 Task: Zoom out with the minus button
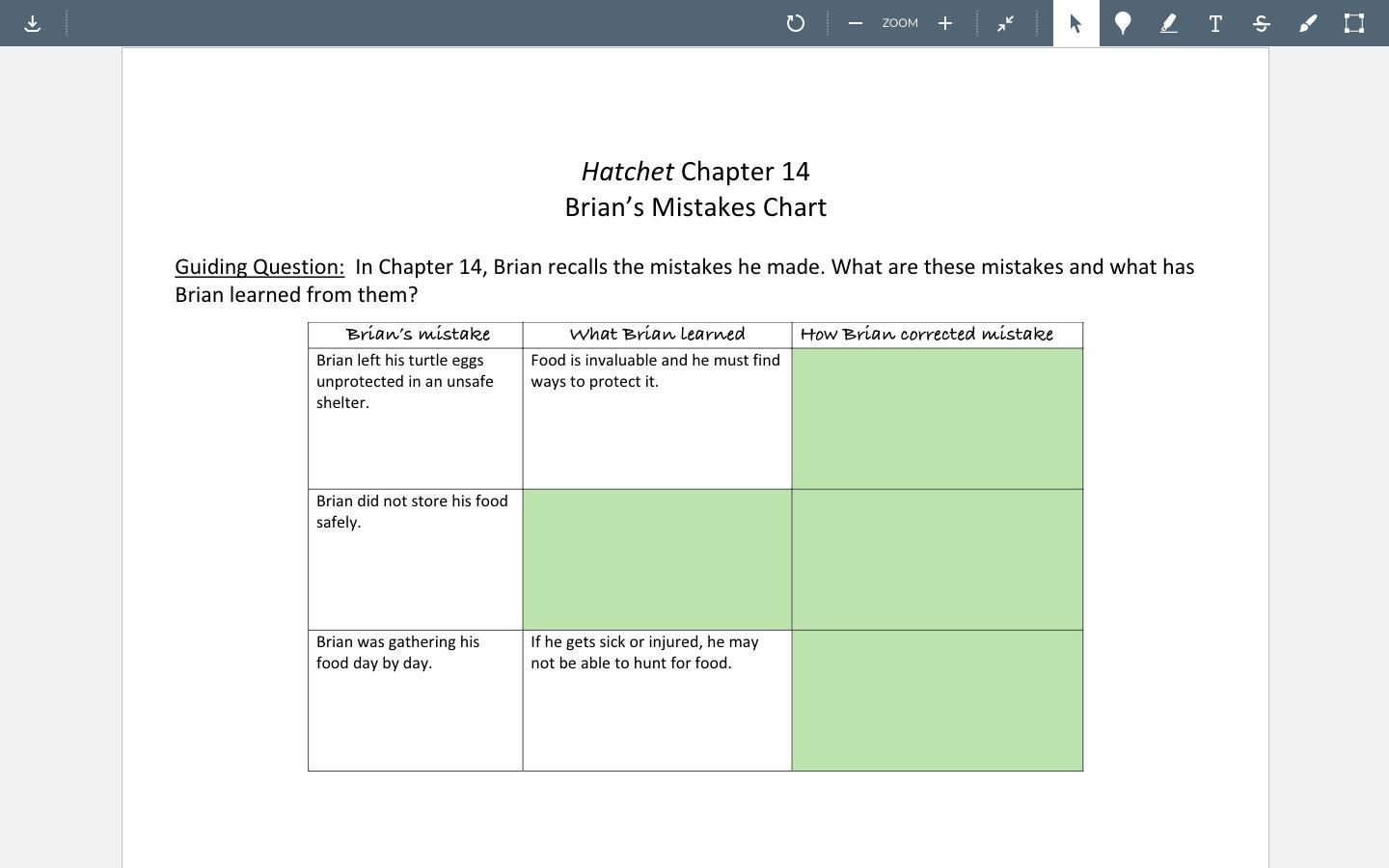(x=855, y=23)
